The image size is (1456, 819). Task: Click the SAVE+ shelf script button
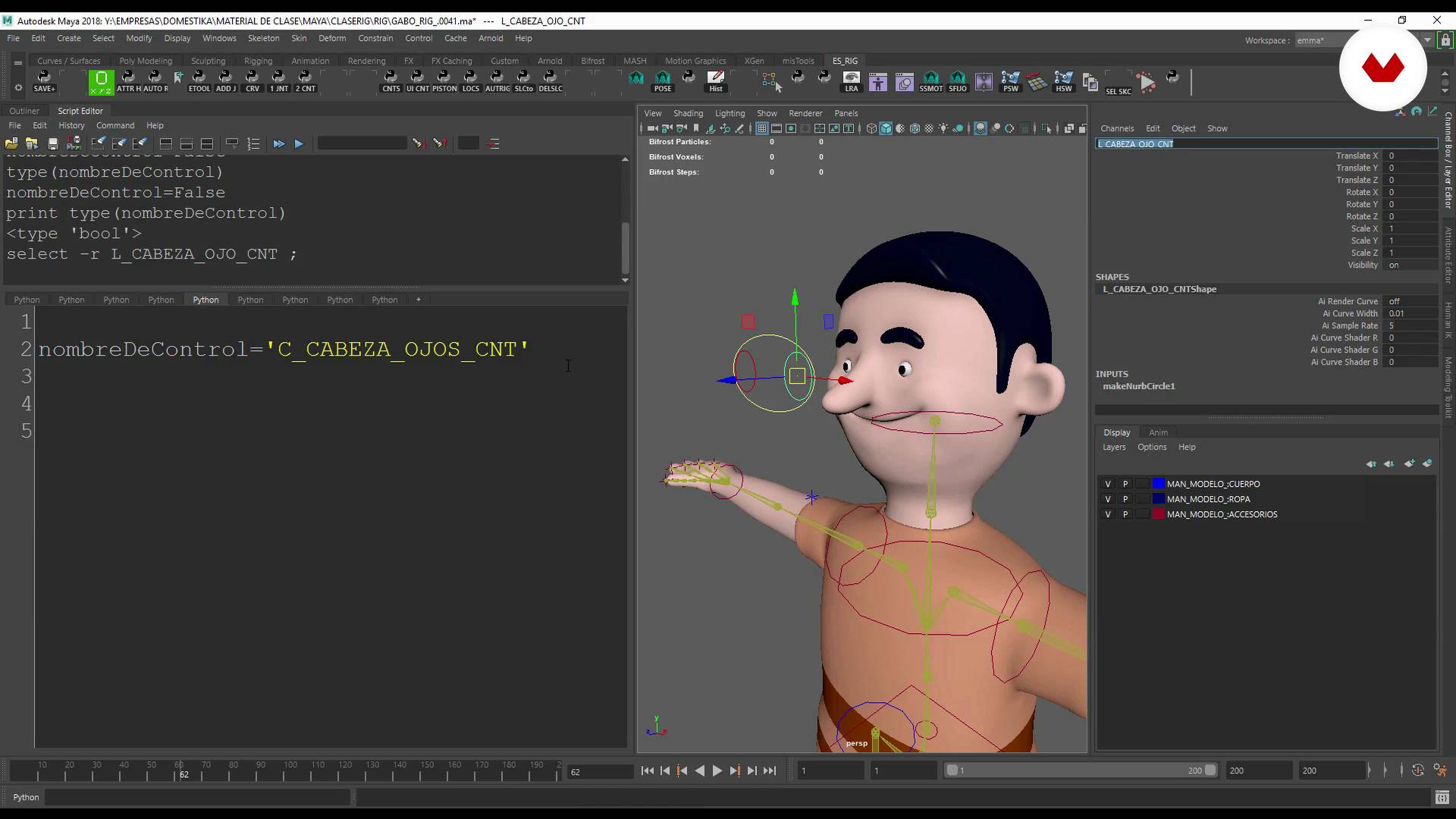pyautogui.click(x=44, y=80)
